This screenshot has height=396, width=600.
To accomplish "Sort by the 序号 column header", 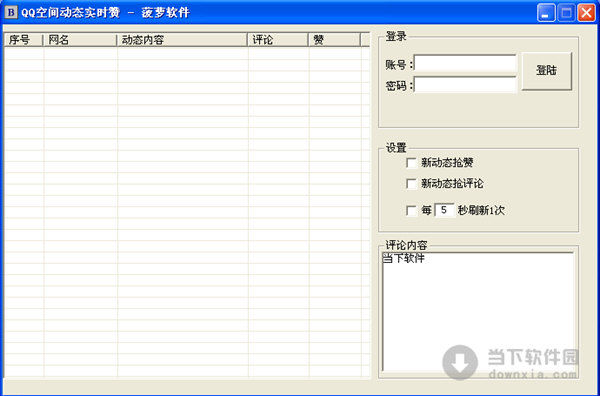I will pyautogui.click(x=24, y=40).
